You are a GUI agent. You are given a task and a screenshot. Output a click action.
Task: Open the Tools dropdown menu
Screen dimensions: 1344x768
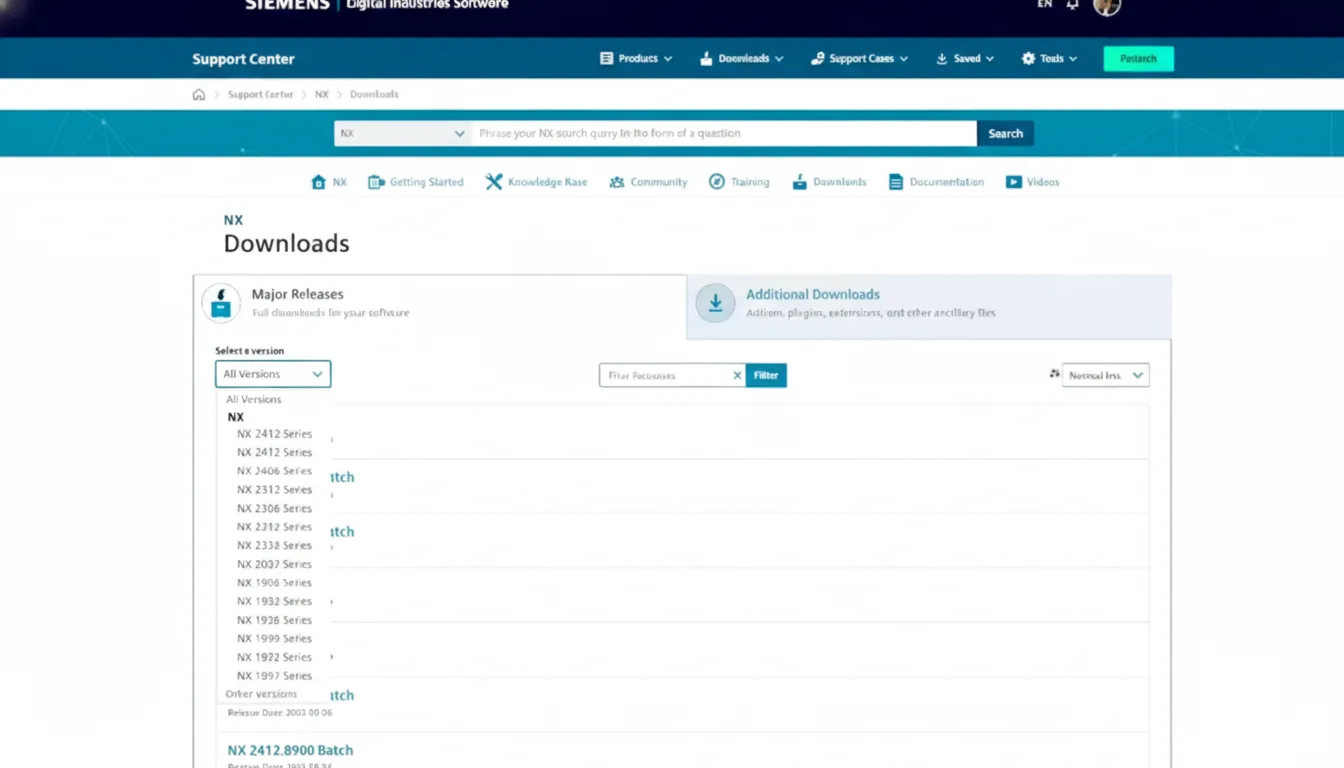click(x=1050, y=59)
